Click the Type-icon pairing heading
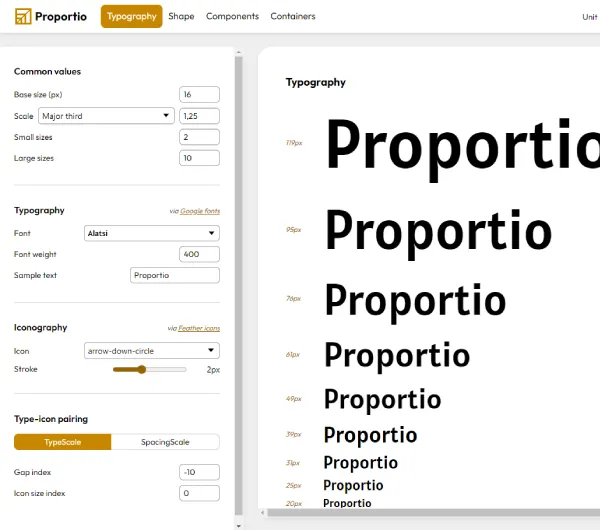Viewport: 600px width, 530px height. click(x=51, y=419)
